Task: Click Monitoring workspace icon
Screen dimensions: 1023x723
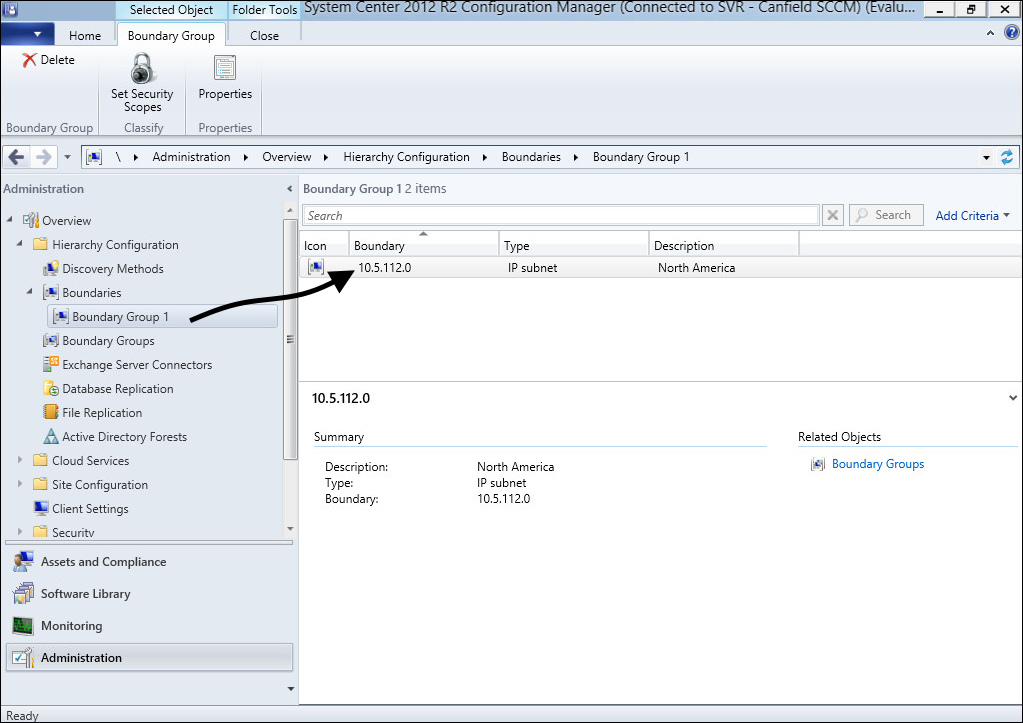Action: pos(23,626)
